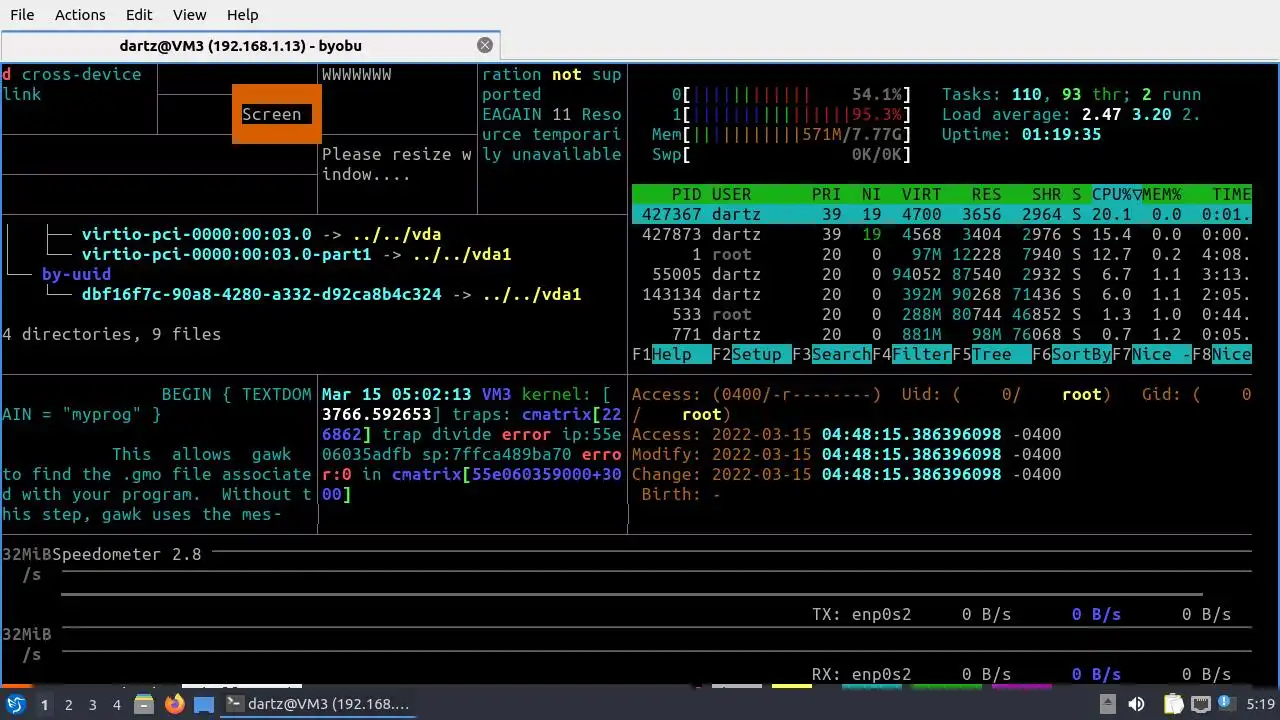This screenshot has height=720, width=1280.
Task: Click dbf16f7c uuid tree entry
Action: pos(262,294)
